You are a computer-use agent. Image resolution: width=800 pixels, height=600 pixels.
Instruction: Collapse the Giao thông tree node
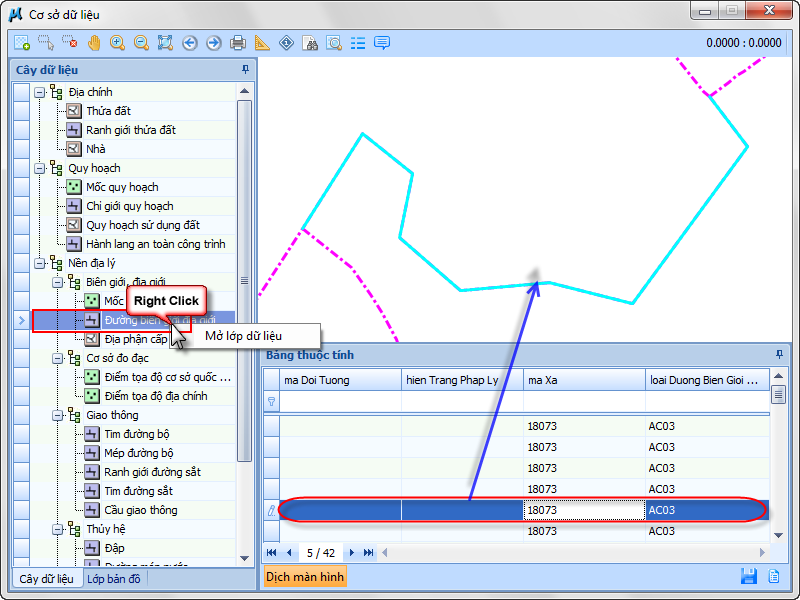point(59,415)
